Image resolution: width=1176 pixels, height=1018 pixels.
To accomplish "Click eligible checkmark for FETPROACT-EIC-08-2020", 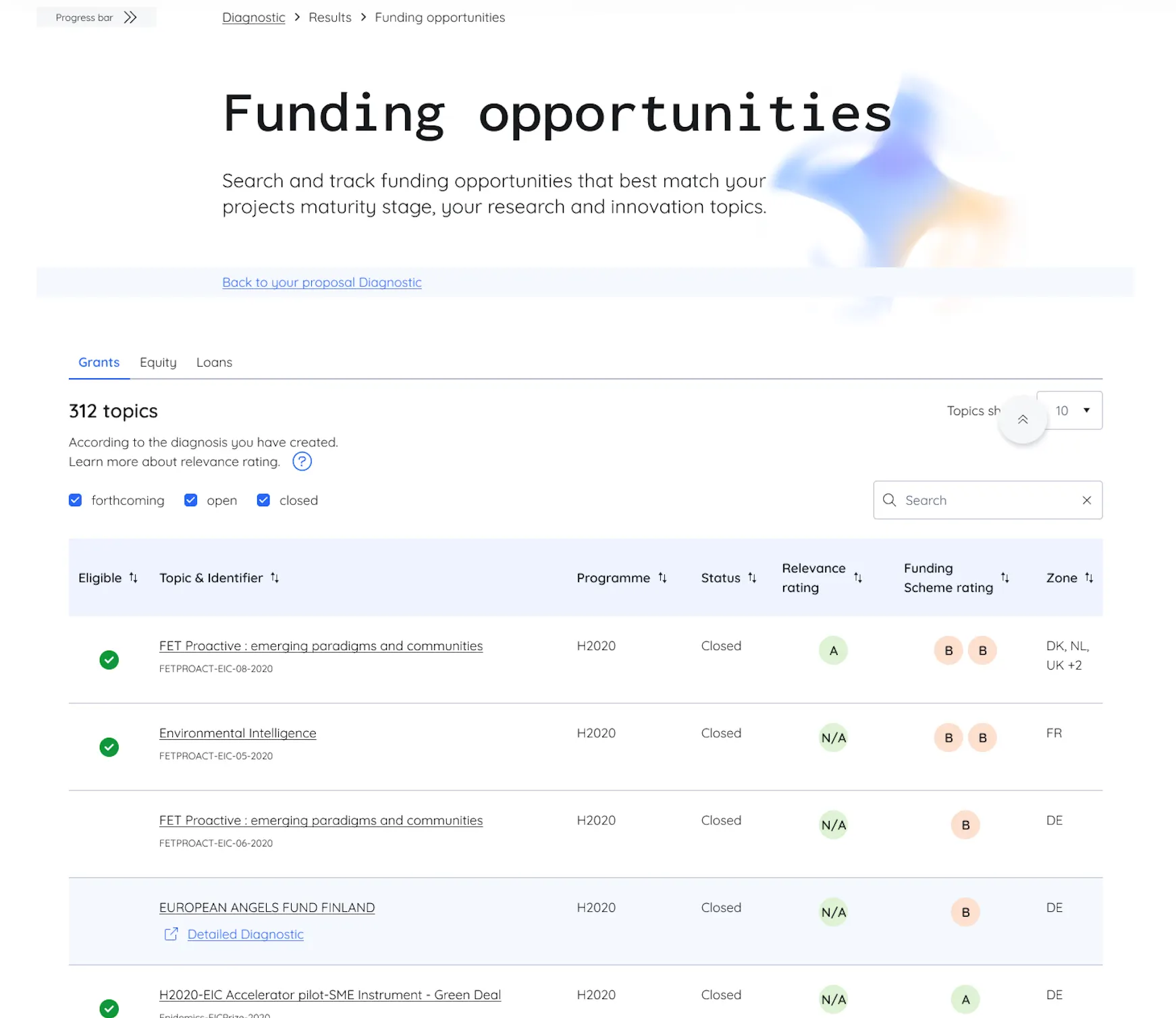I will click(x=109, y=660).
